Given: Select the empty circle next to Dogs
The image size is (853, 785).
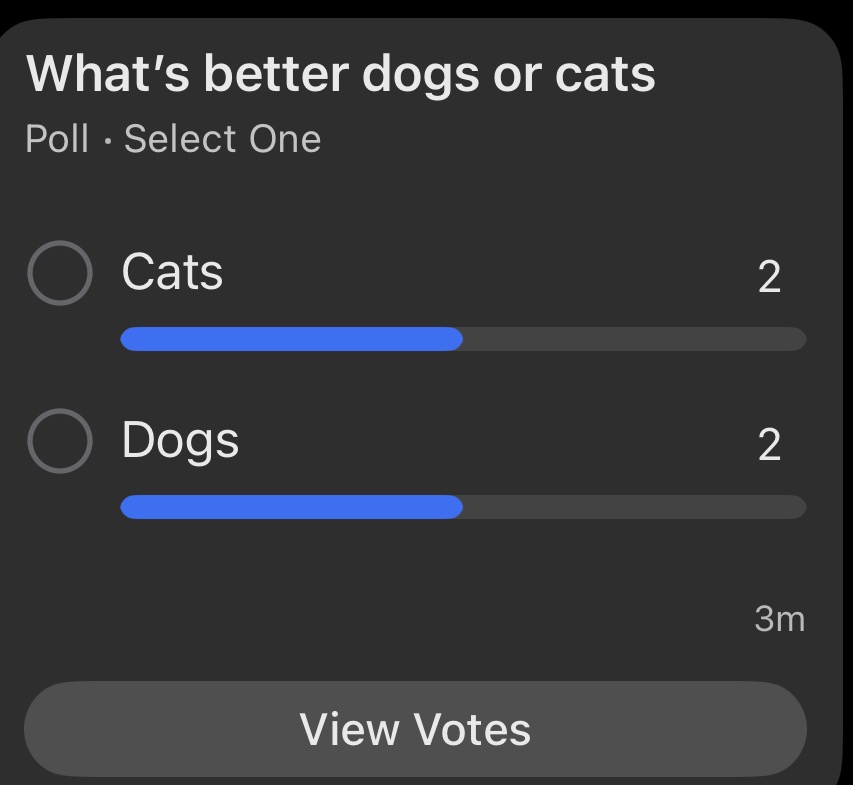Looking at the screenshot, I should click(x=60, y=441).
